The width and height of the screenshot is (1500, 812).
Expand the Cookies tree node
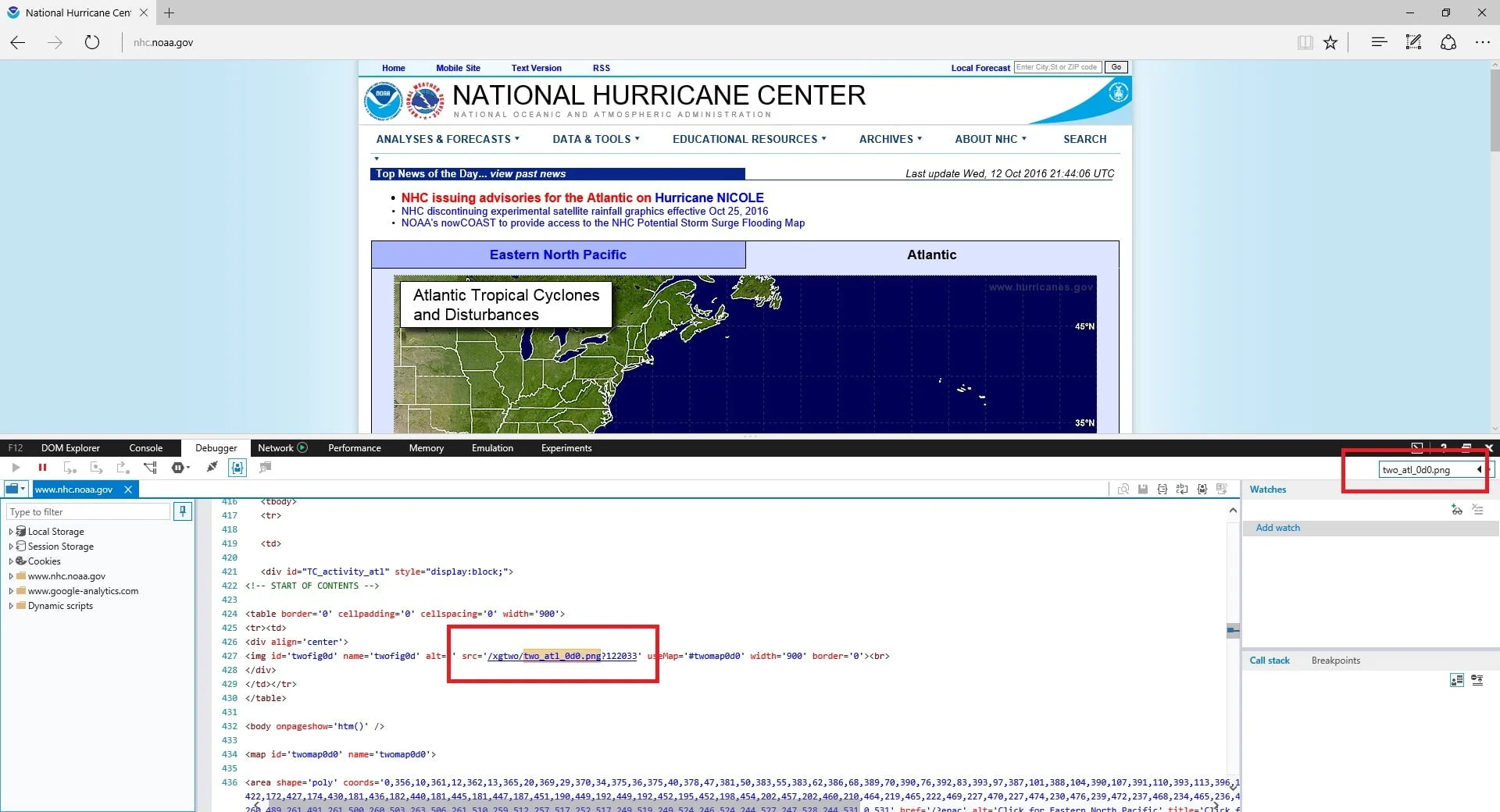11,561
